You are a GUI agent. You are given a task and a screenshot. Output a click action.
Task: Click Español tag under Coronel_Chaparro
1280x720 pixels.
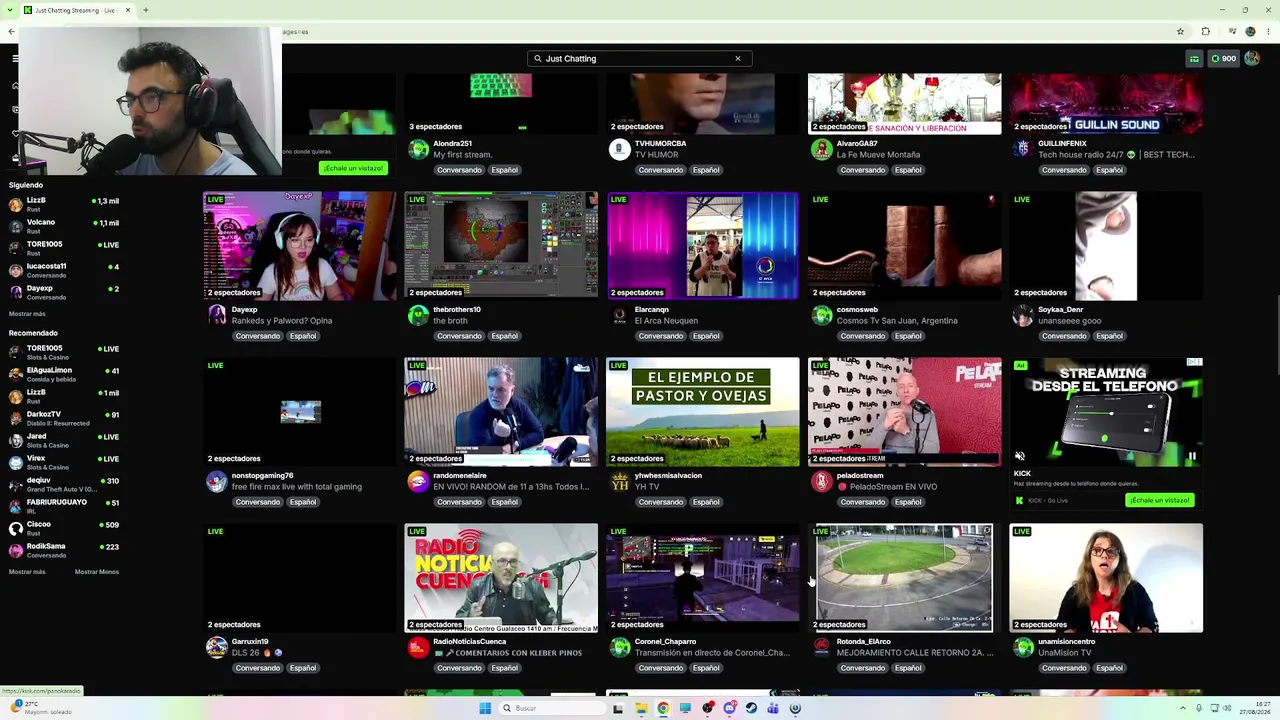click(706, 668)
